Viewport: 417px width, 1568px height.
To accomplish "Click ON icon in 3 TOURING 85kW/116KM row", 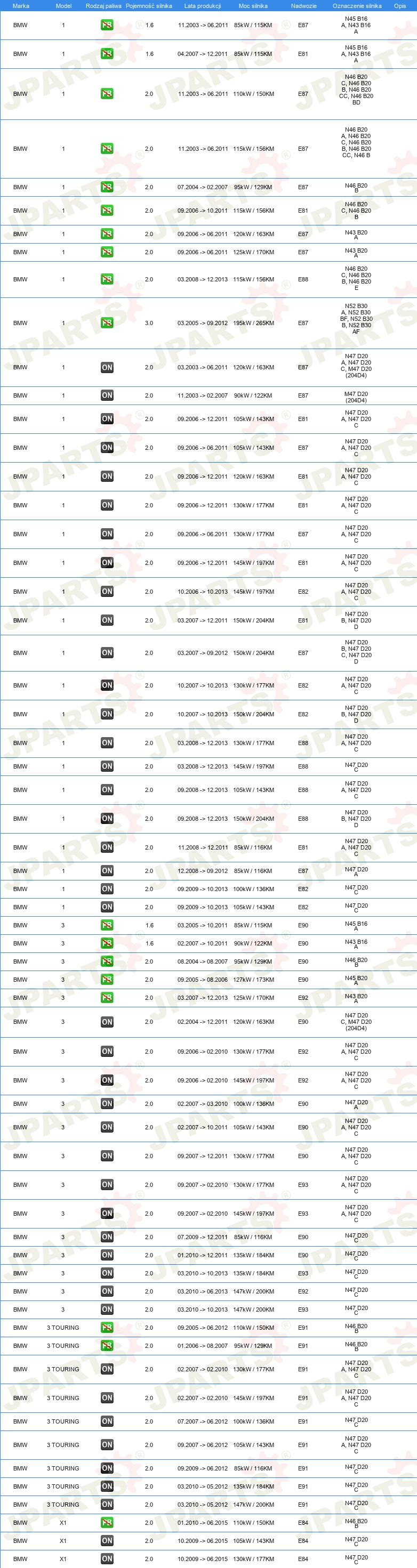I will pos(107,1469).
